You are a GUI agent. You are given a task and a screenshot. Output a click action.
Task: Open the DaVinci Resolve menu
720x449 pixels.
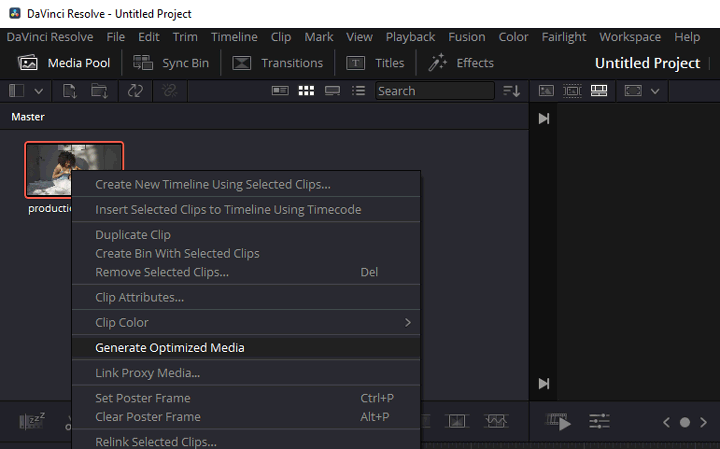[50, 37]
